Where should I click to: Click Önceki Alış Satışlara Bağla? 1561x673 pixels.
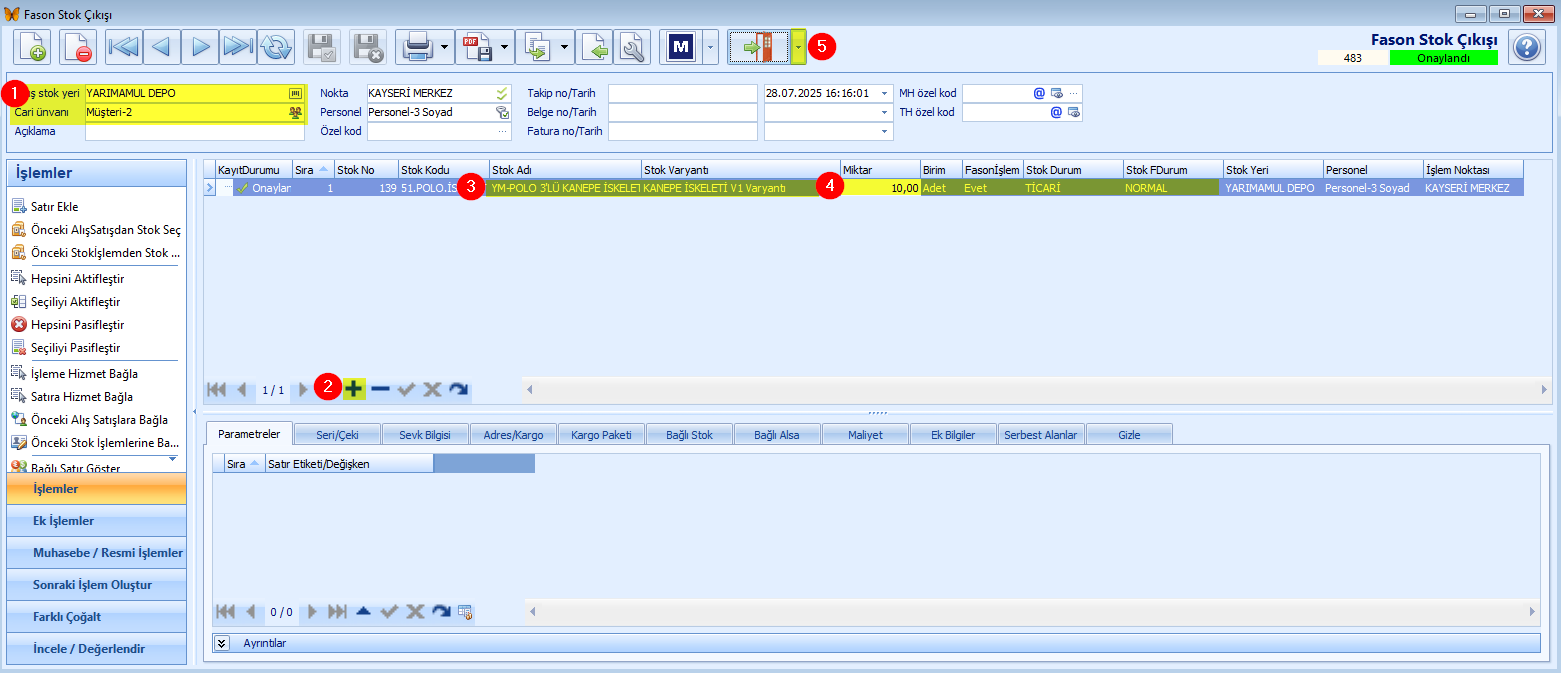pyautogui.click(x=99, y=420)
